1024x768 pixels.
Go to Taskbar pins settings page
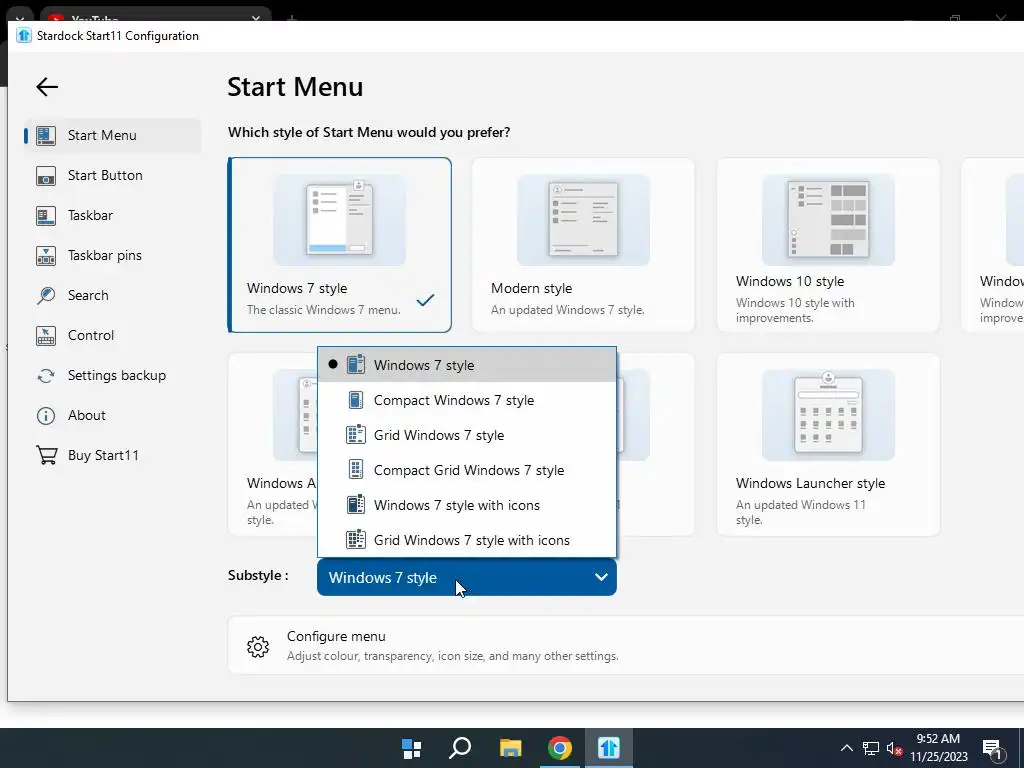pos(112,255)
